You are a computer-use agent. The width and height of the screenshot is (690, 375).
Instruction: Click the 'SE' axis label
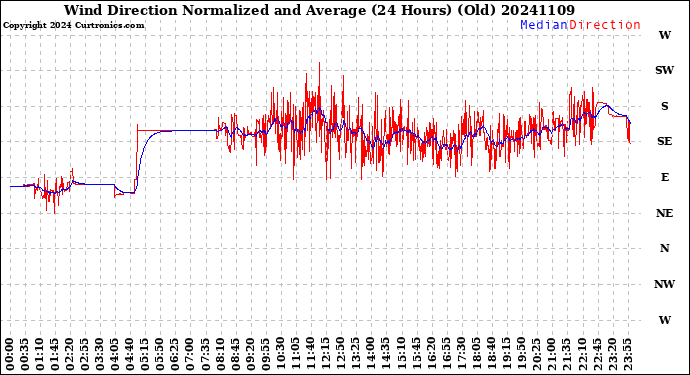tap(664, 141)
